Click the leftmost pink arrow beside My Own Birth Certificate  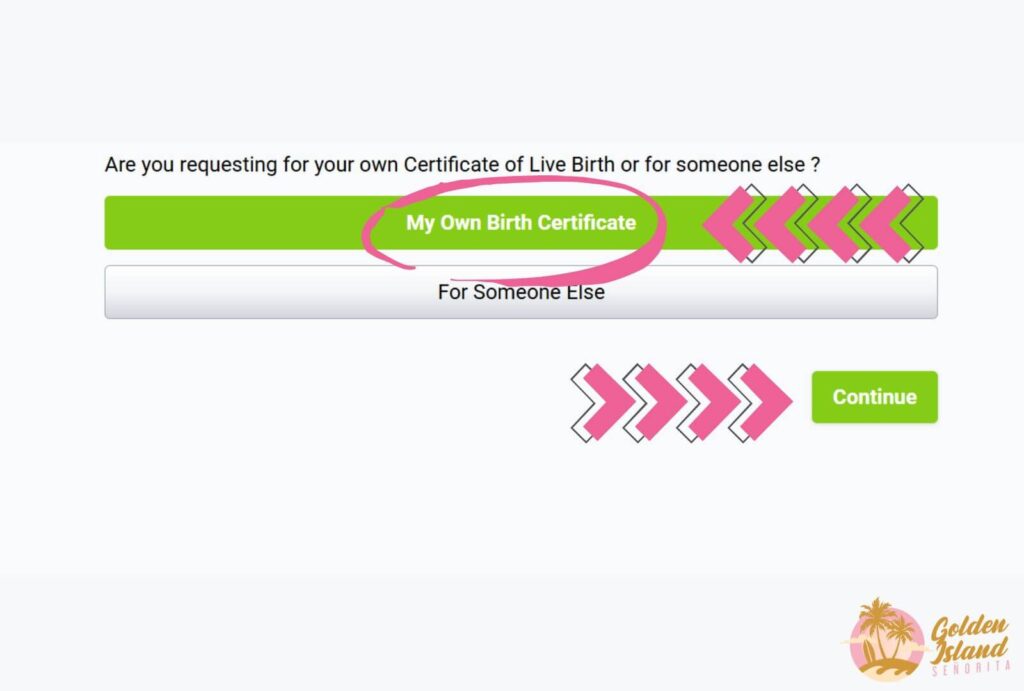pos(725,223)
